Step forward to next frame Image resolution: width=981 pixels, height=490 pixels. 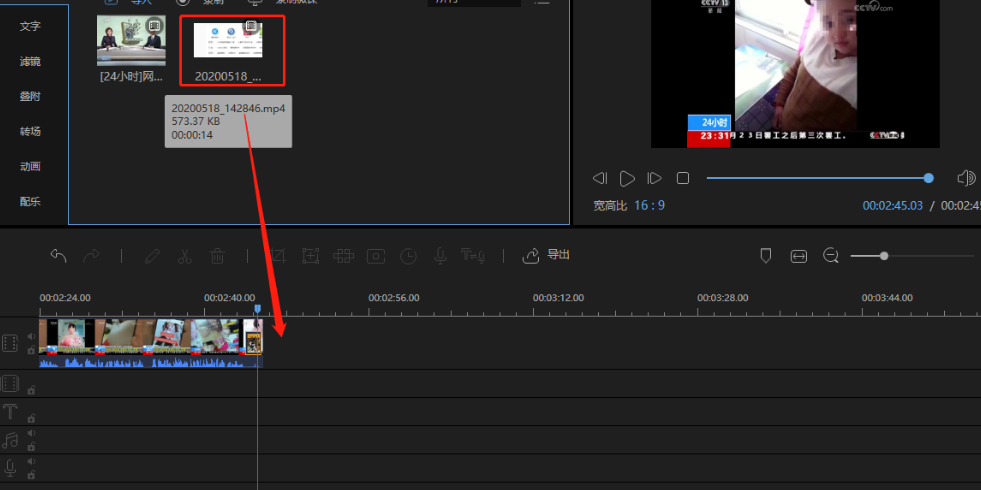[x=654, y=178]
